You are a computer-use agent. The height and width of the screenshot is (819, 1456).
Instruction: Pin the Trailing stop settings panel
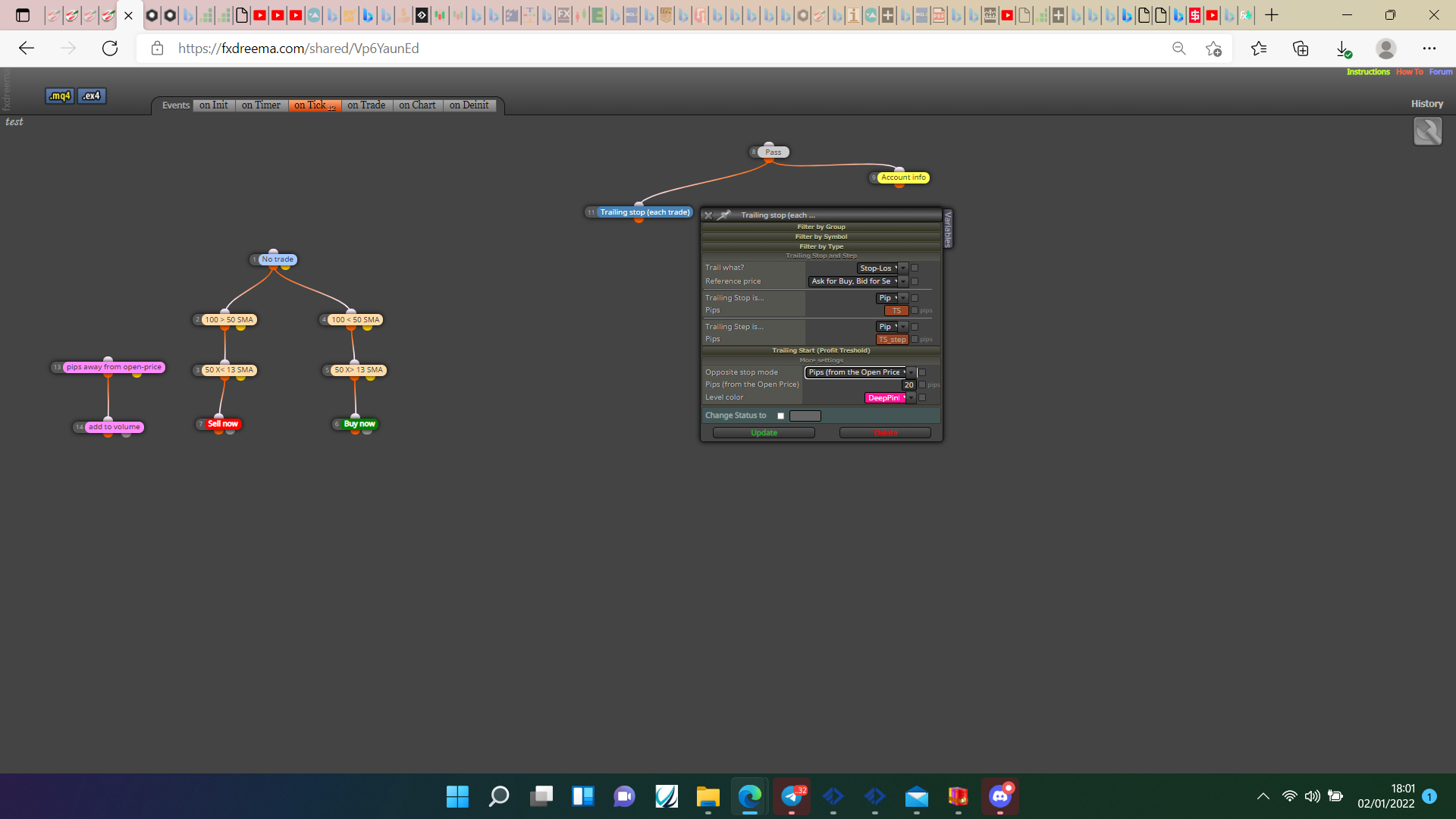[x=724, y=215]
